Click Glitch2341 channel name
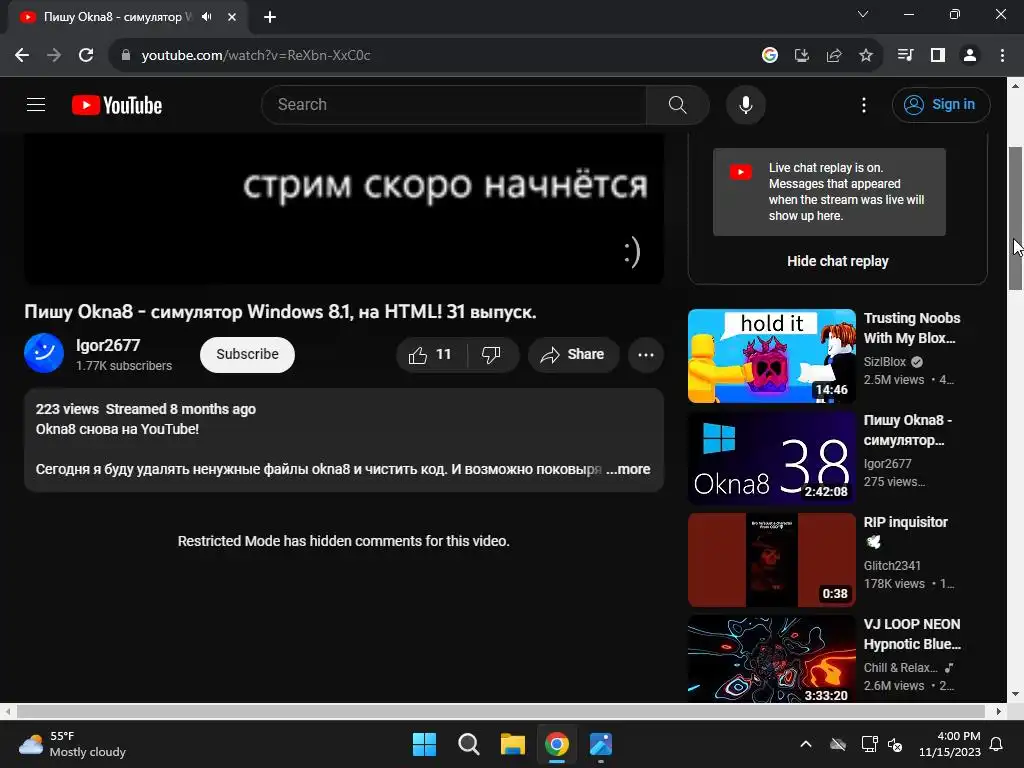Viewport: 1024px width, 768px height. coord(891,566)
